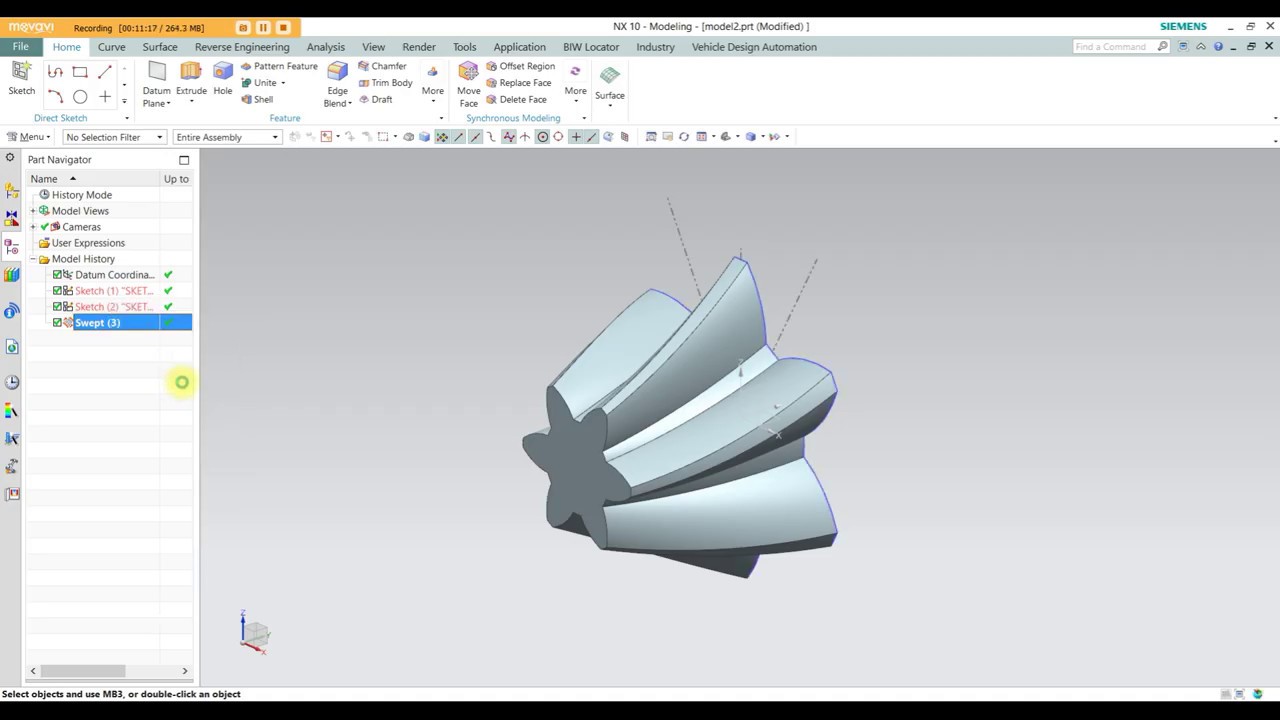
Task: Click the Pattern Feature command
Action: 279,66
